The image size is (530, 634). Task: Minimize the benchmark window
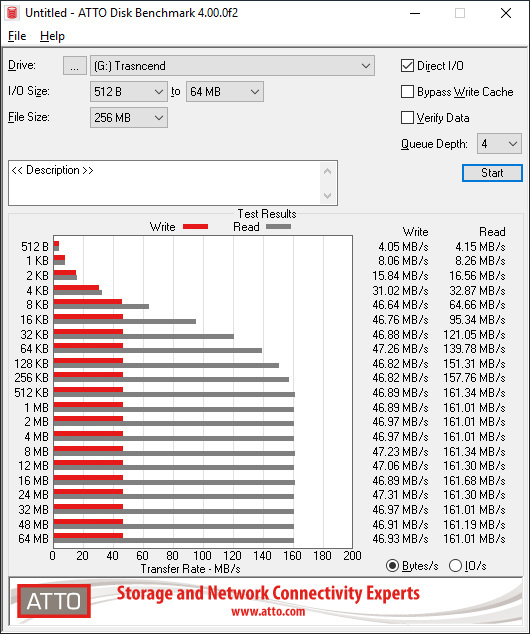coord(415,13)
